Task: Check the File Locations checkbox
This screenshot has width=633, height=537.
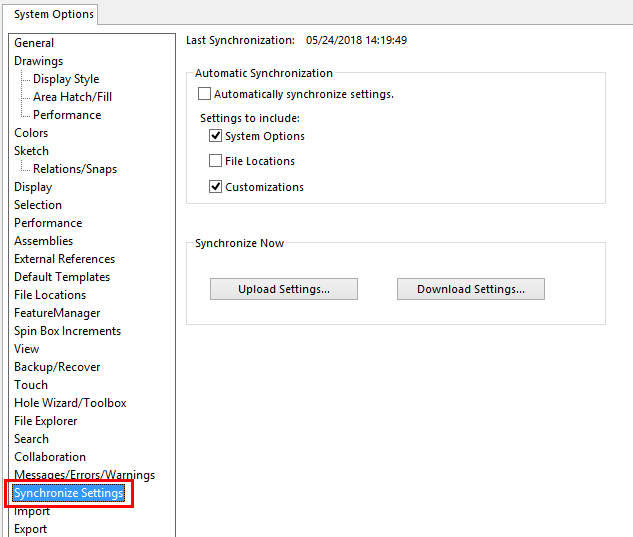Action: point(216,161)
